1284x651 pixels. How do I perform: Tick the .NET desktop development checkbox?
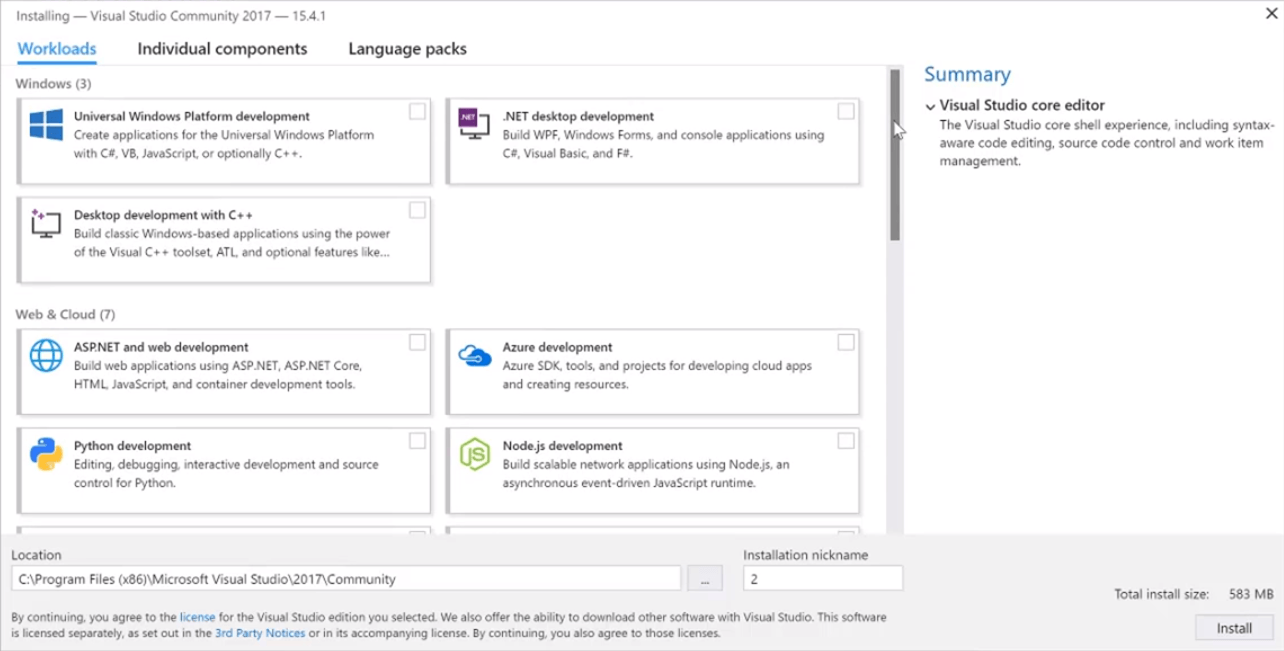click(846, 112)
